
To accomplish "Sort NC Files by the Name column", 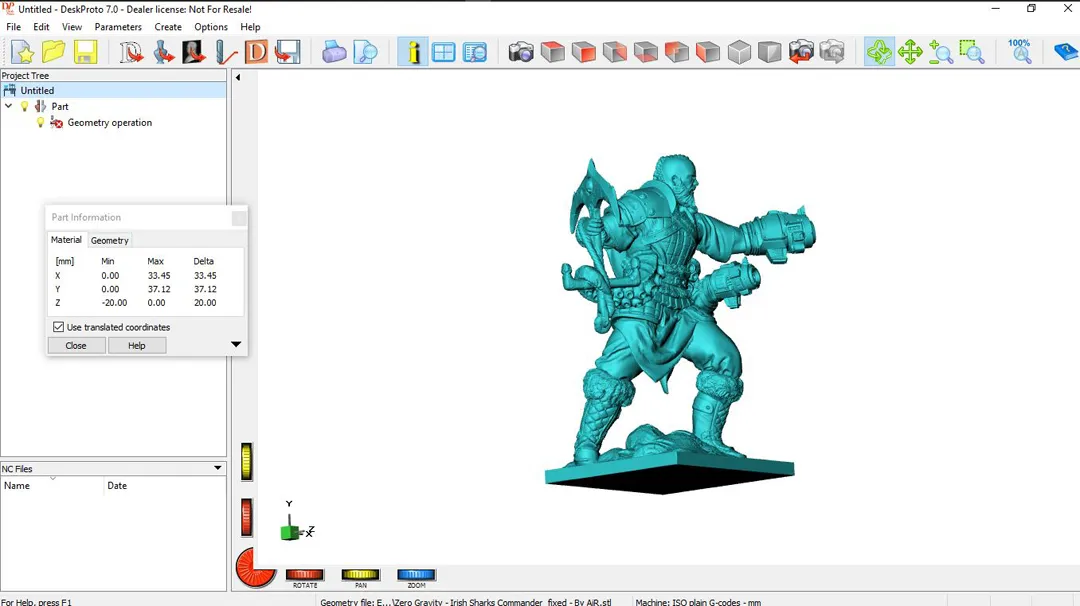I will (x=52, y=485).
